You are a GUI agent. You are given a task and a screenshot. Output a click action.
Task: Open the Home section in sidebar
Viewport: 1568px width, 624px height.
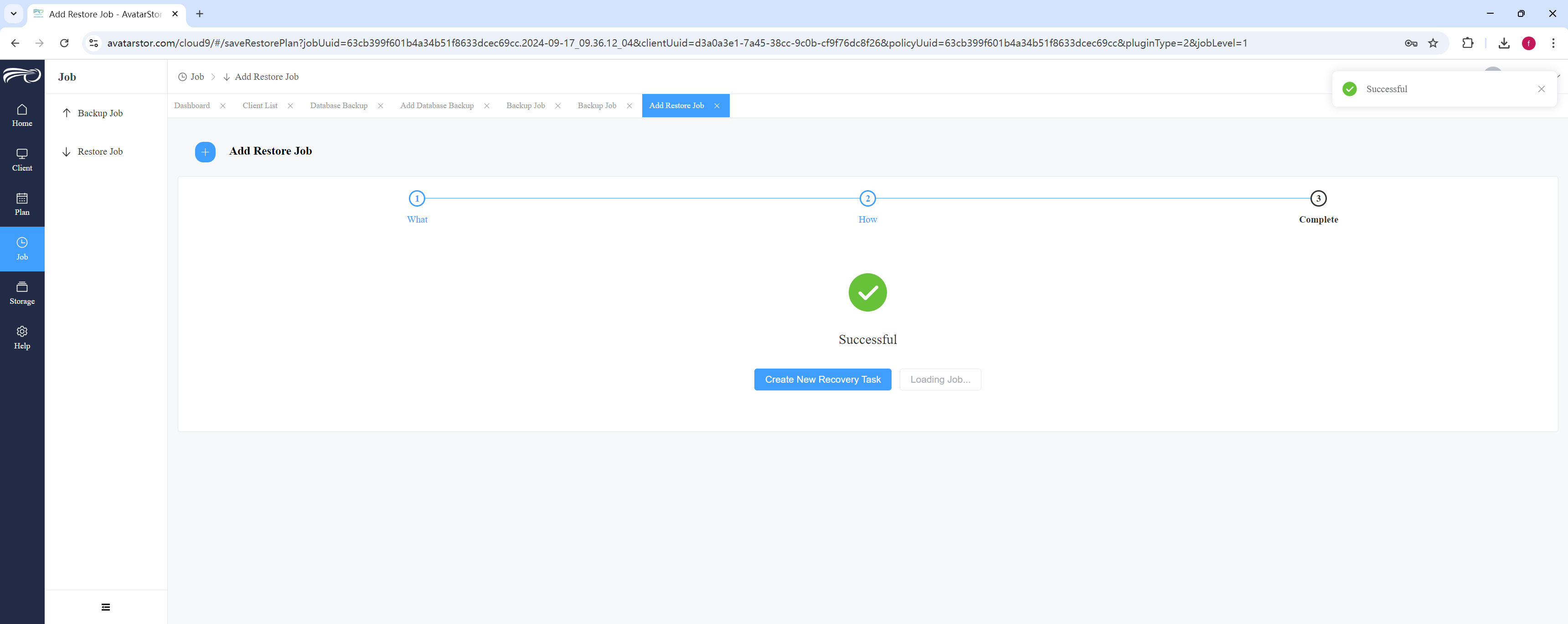[22, 115]
